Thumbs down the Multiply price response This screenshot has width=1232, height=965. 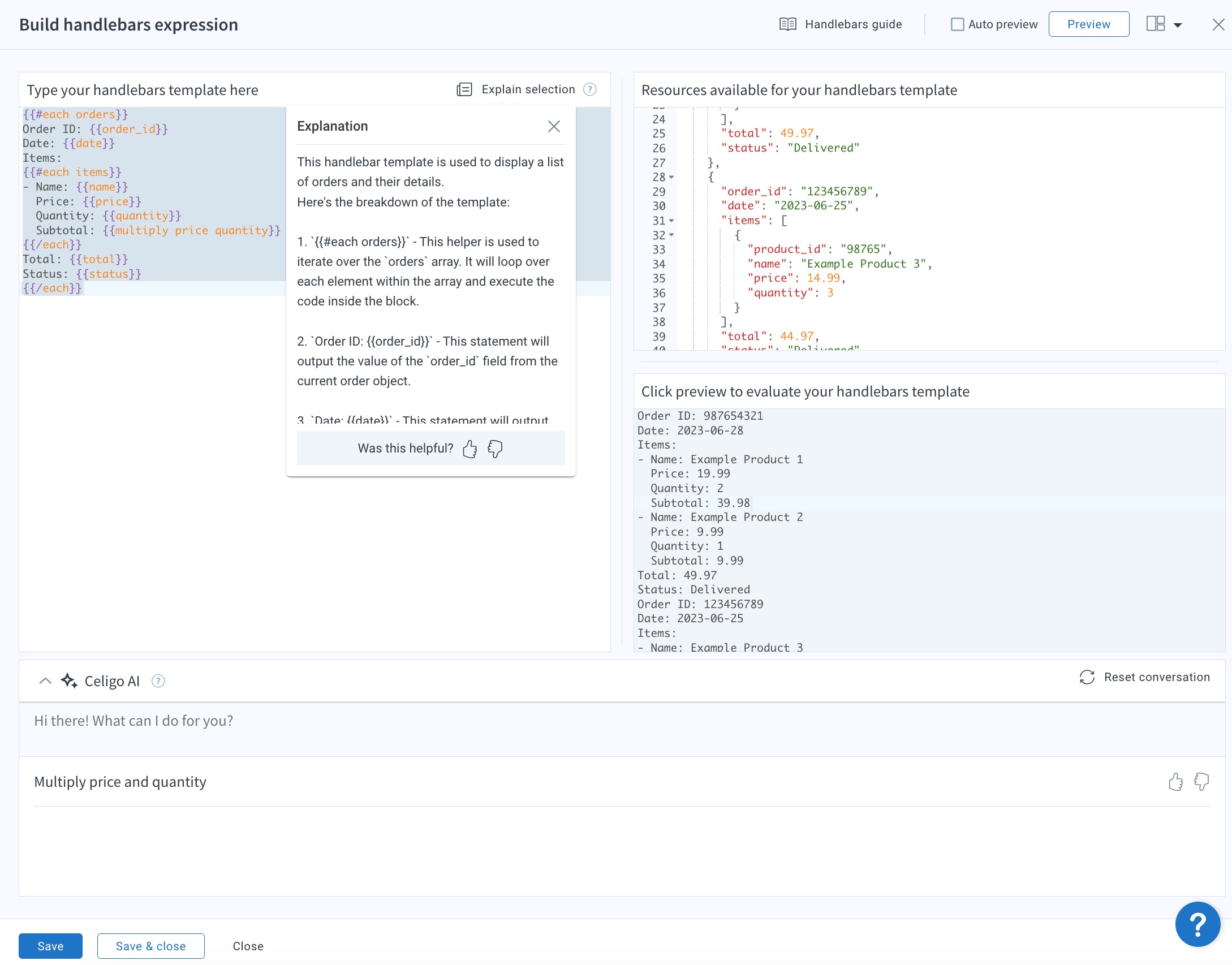(x=1201, y=782)
